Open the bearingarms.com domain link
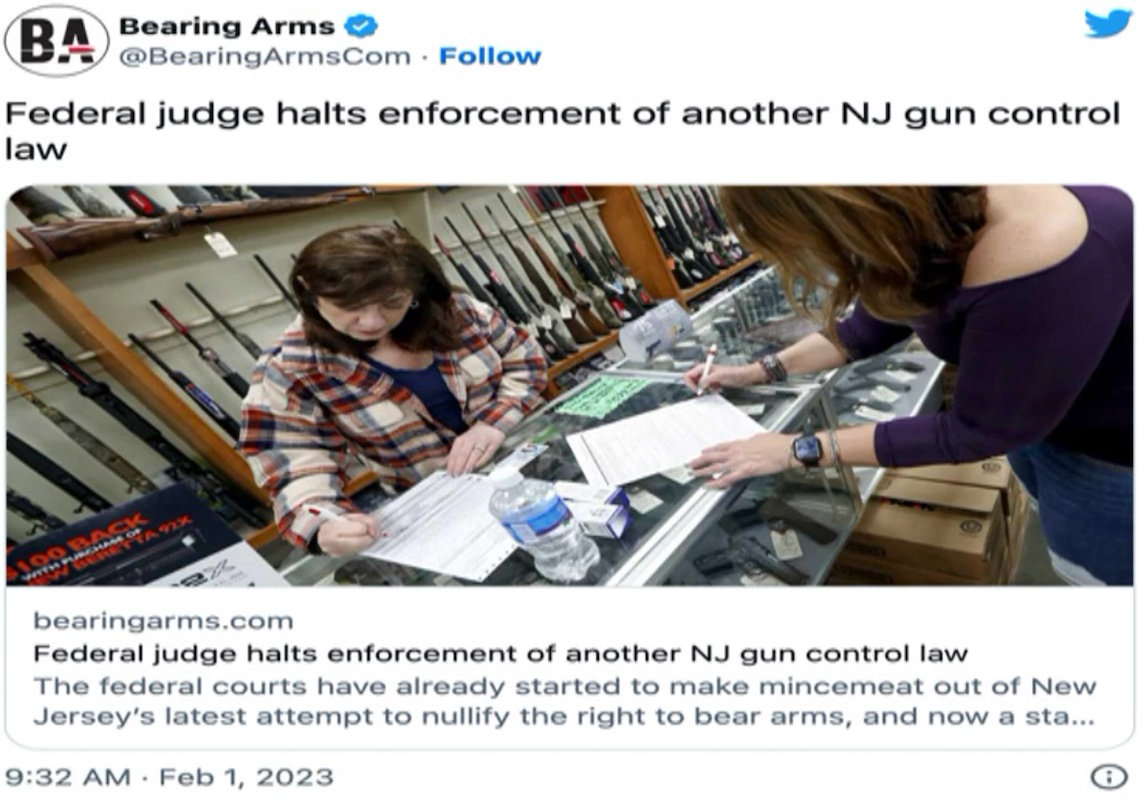Image resolution: width=1140 pixels, height=800 pixels. click(164, 621)
